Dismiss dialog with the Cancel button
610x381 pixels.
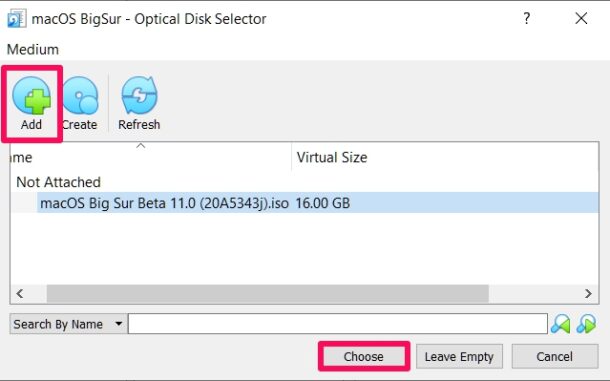(x=555, y=356)
